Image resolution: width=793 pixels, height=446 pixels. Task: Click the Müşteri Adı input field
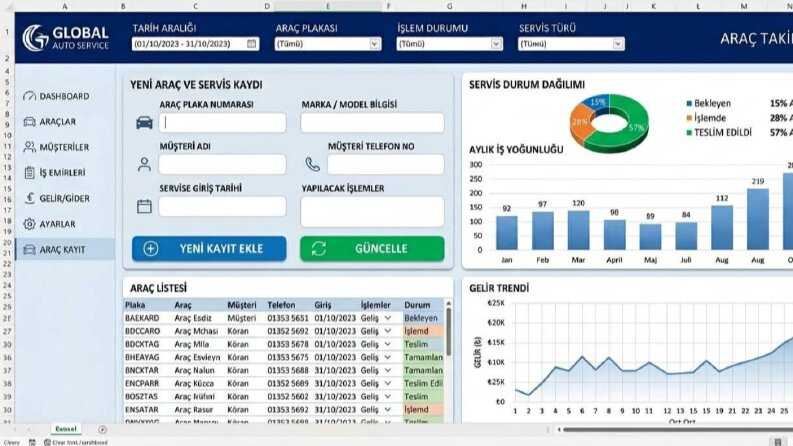[223, 164]
